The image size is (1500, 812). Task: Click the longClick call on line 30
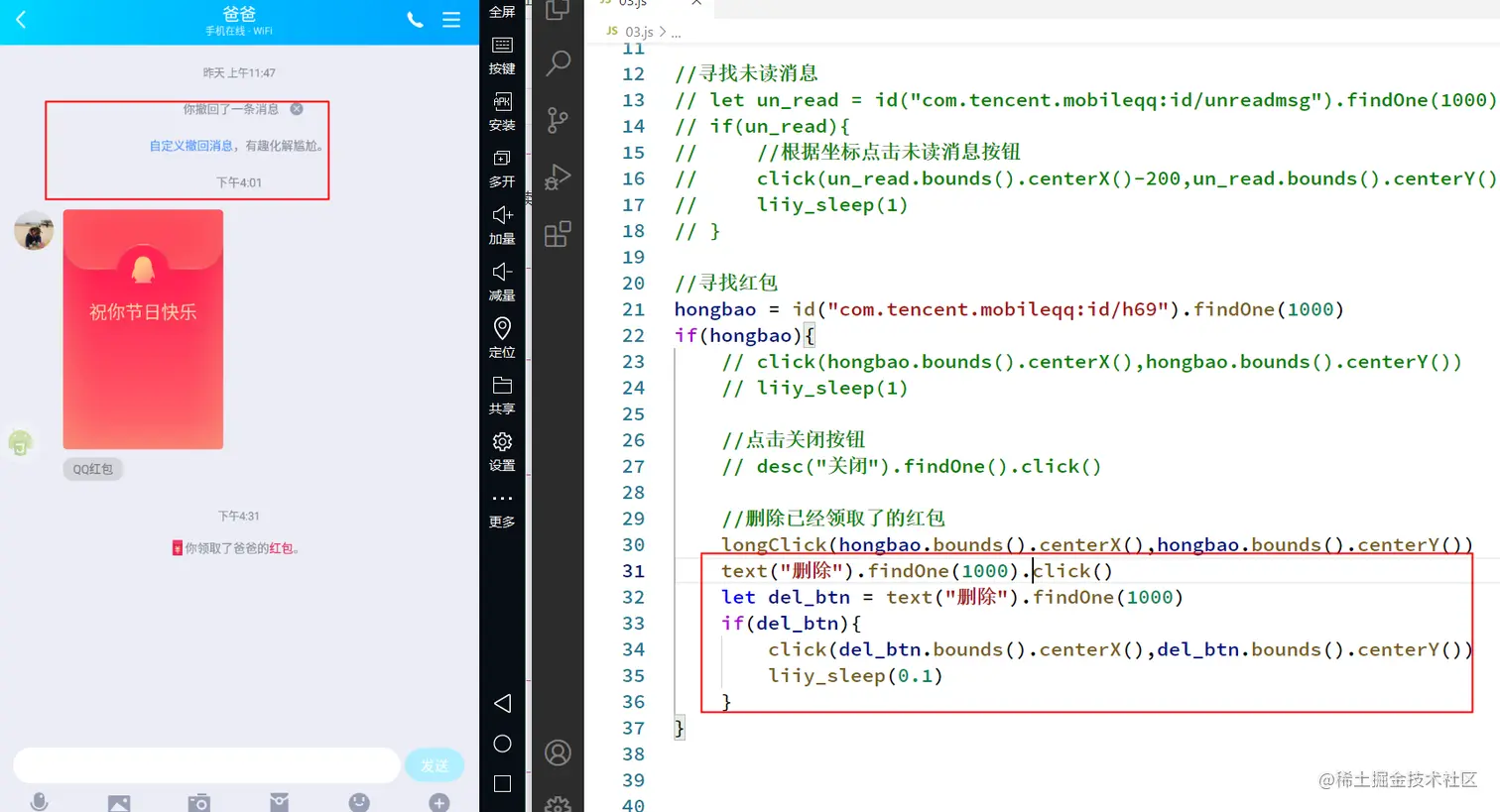(1097, 544)
